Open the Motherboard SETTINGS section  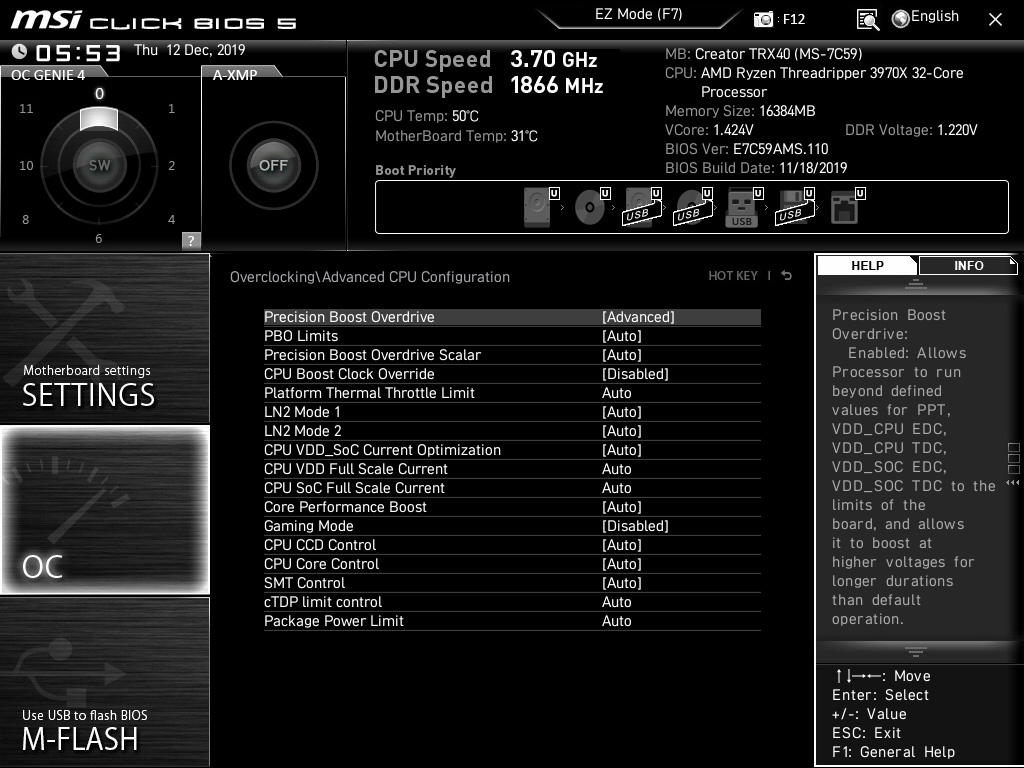pyautogui.click(x=104, y=340)
